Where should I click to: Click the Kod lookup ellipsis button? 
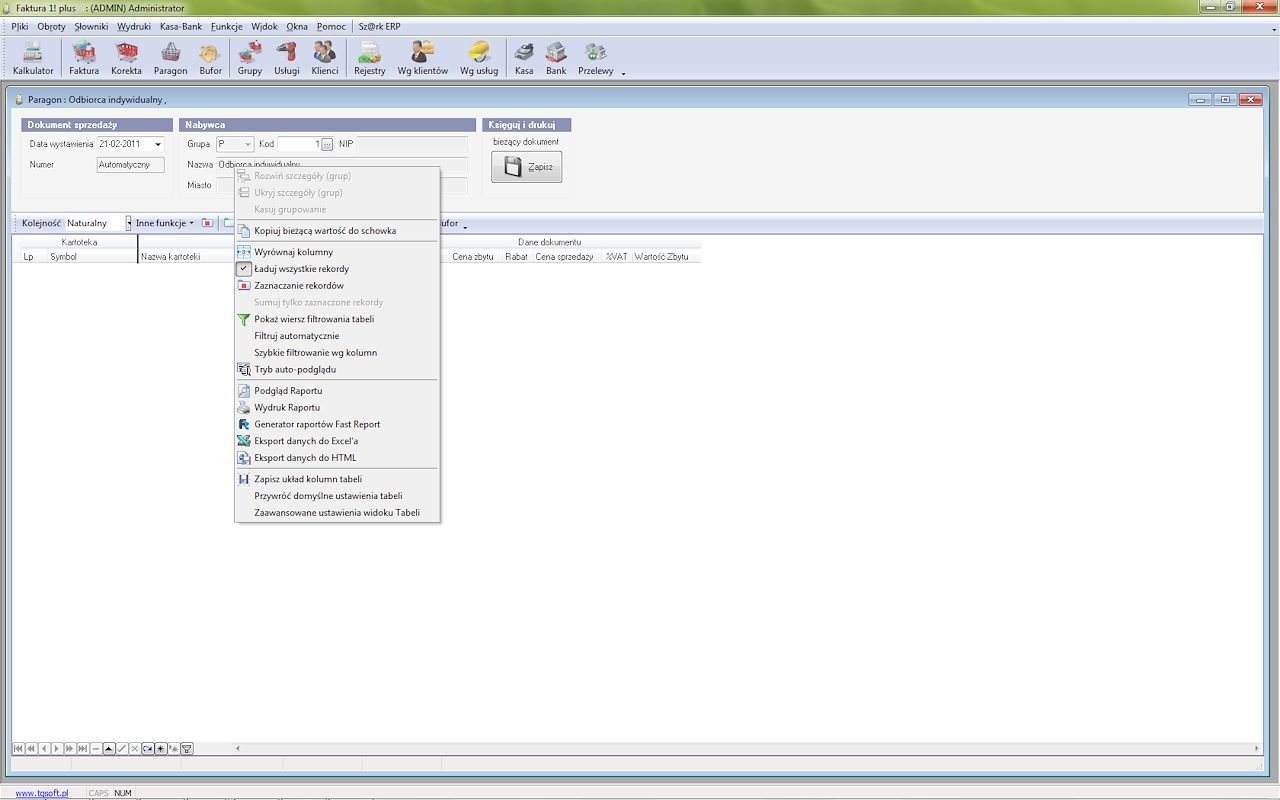(x=327, y=144)
